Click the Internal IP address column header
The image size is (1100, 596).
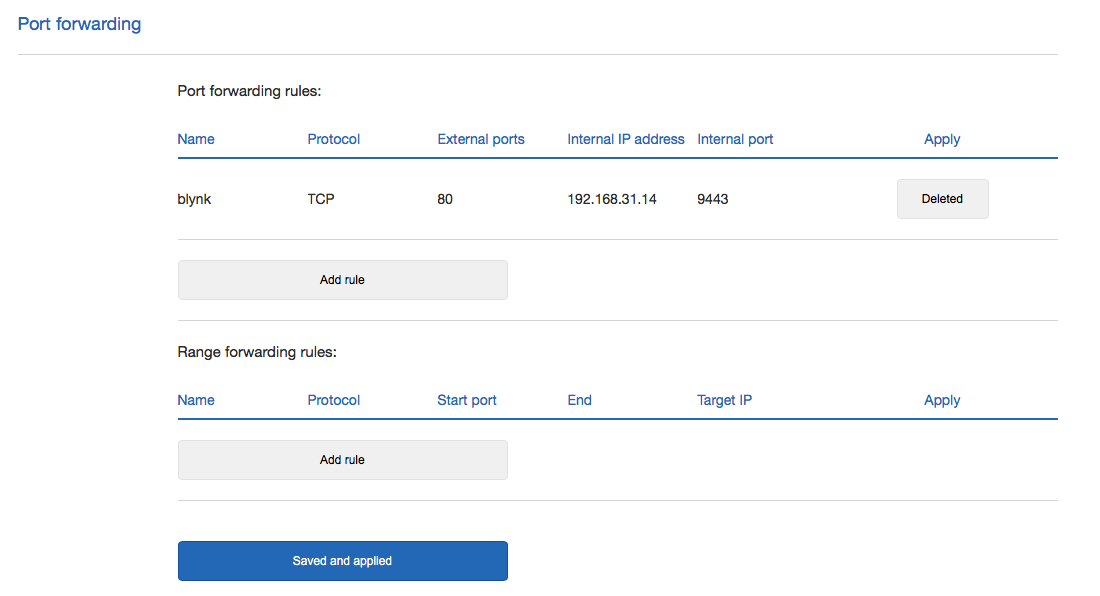626,139
